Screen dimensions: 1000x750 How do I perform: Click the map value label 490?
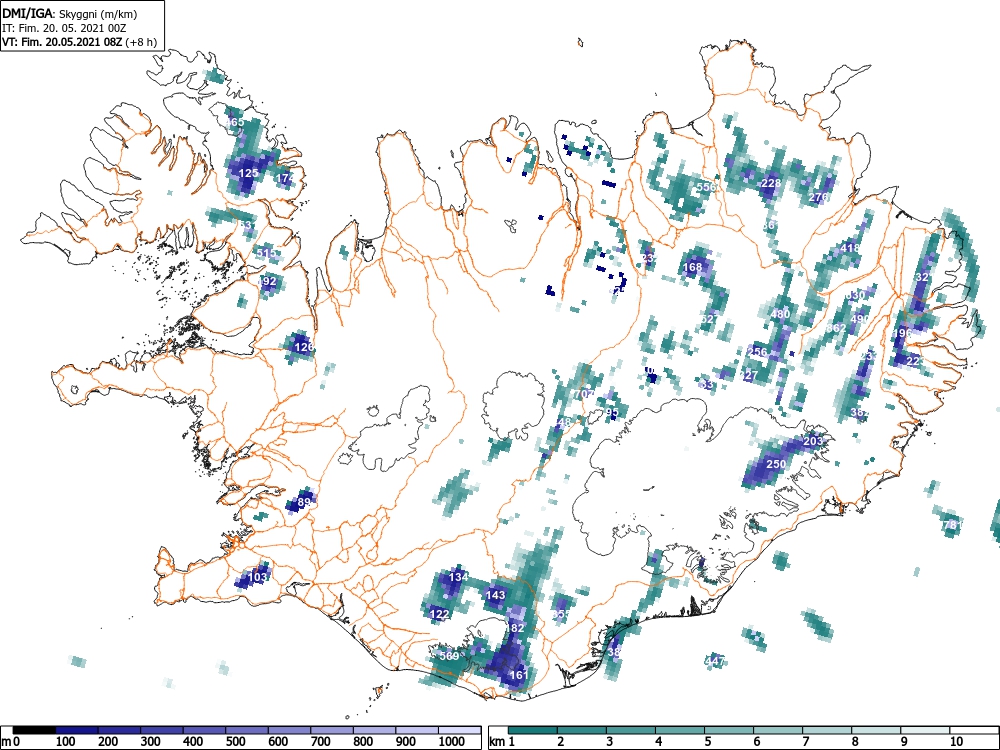(x=860, y=319)
